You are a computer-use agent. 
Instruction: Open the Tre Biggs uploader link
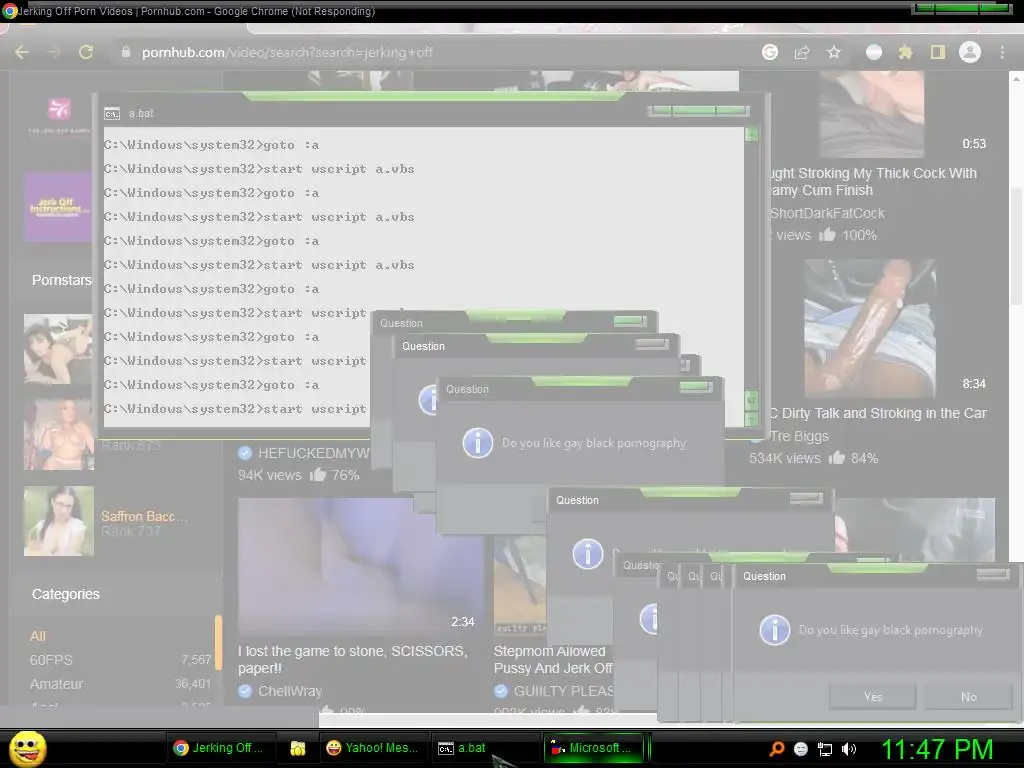(x=799, y=436)
